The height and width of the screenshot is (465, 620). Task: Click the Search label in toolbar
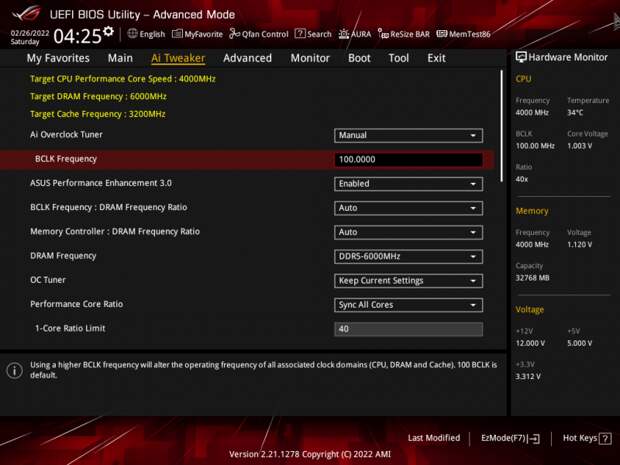pyautogui.click(x=319, y=34)
